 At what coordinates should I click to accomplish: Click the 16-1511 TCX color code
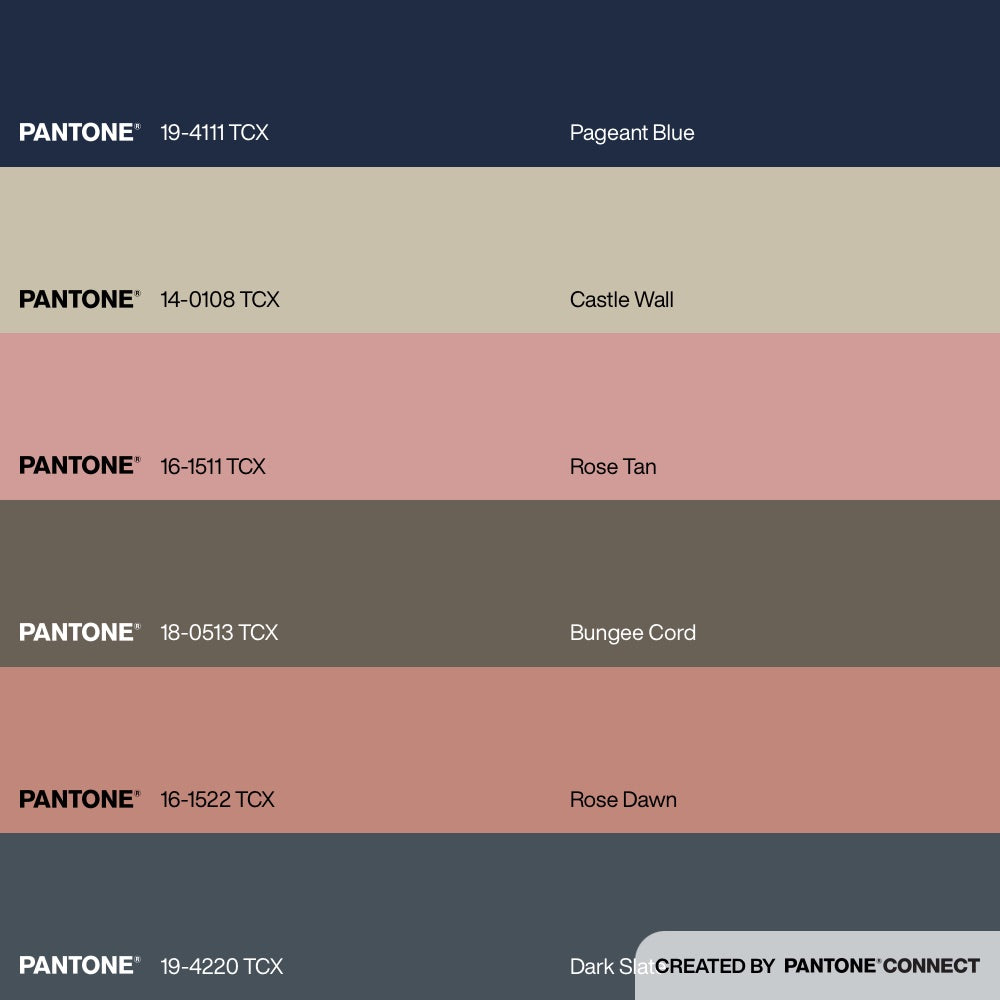[212, 466]
